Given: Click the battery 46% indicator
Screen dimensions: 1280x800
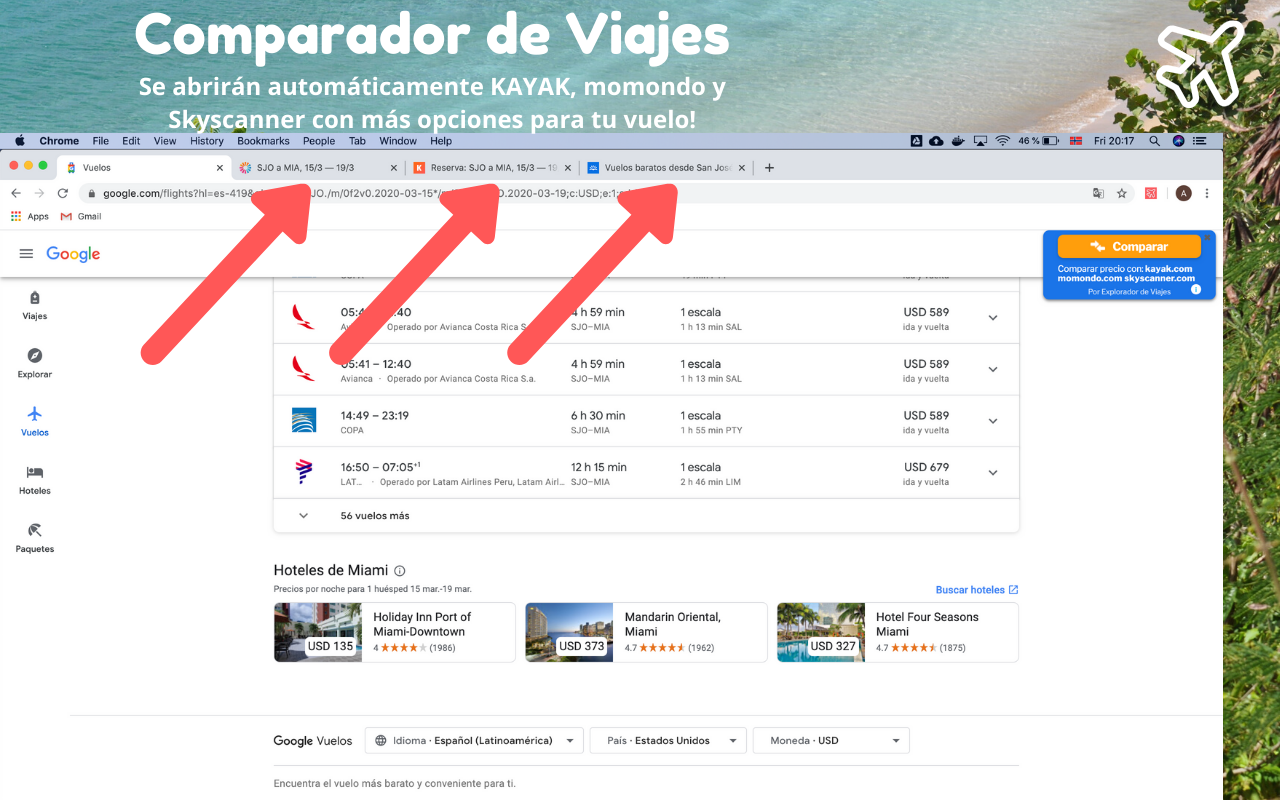Looking at the screenshot, I should pyautogui.click(x=1039, y=141).
